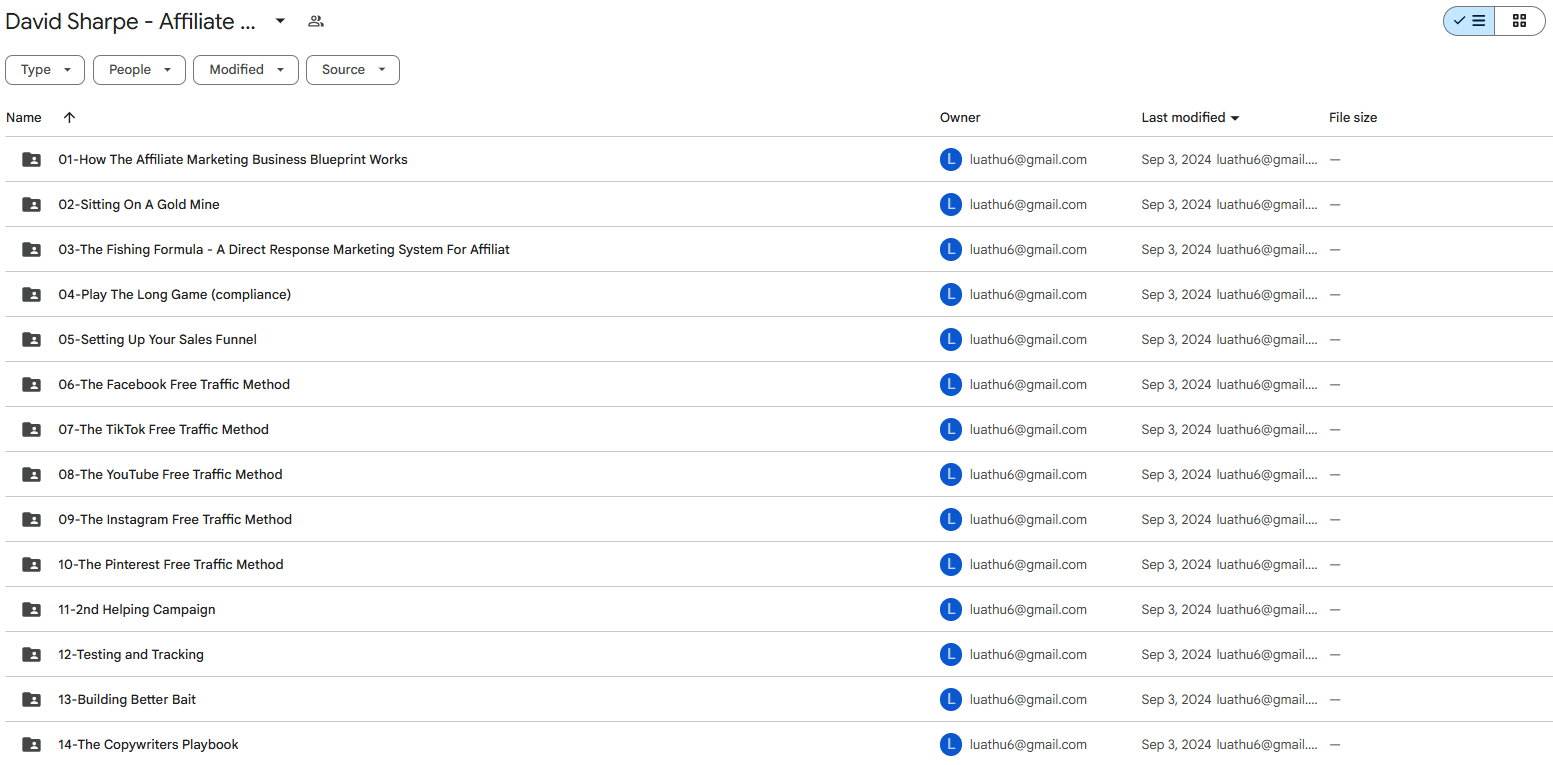Select '07-The TikTok Free Traffic Method' name
Image resolution: width=1553 pixels, height=765 pixels.
pyautogui.click(x=164, y=430)
